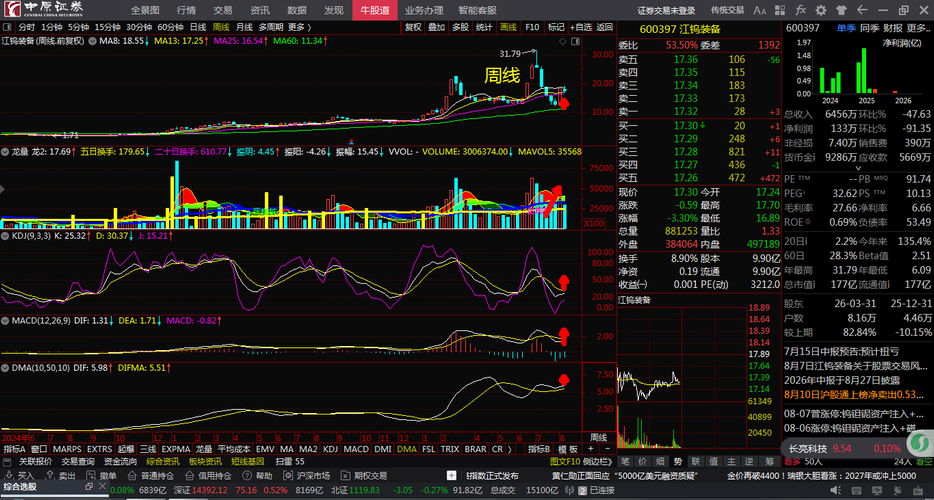Screen dimensions: 934x500
Task: Open 沪深市场 market
Action: [307, 476]
